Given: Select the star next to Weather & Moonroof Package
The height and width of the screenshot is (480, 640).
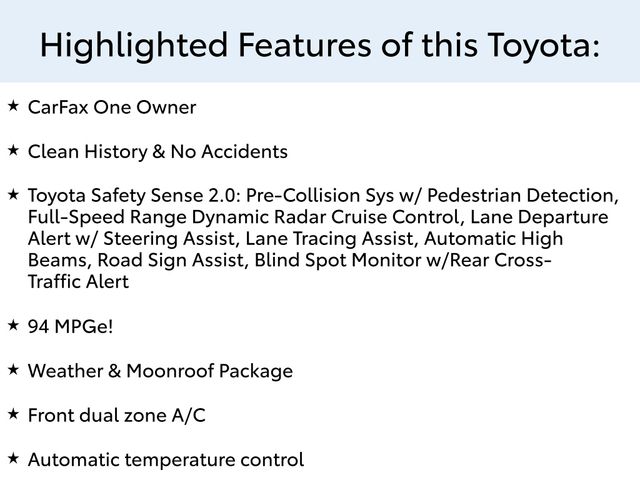Looking at the screenshot, I should coord(13,368).
